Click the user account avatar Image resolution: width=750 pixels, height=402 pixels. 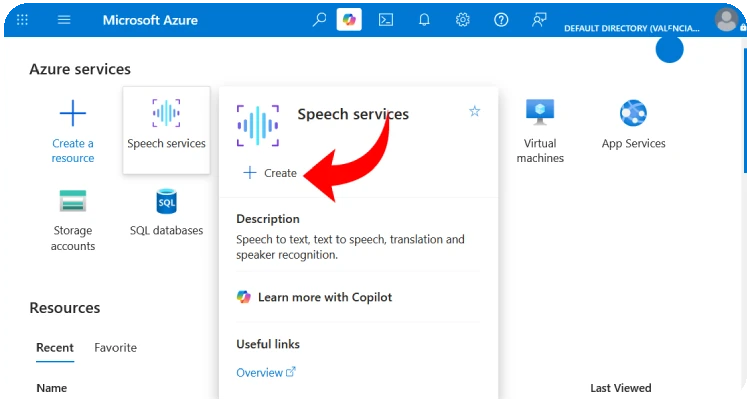tap(726, 20)
